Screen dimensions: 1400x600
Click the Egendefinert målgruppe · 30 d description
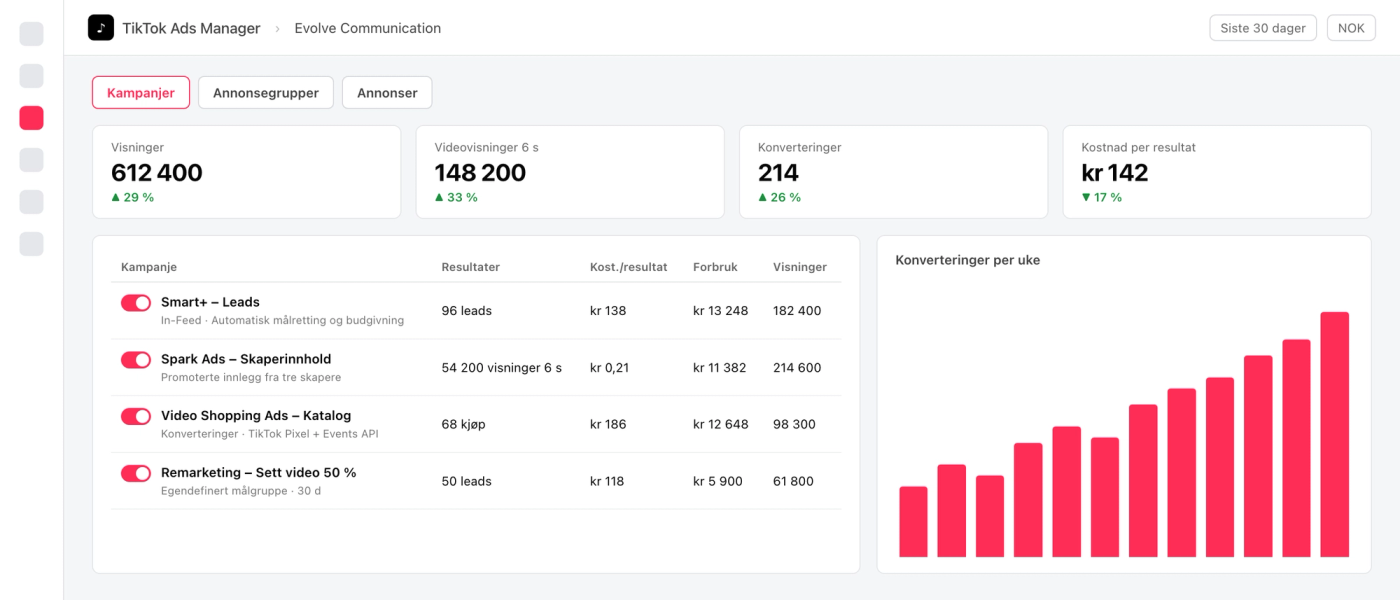click(241, 491)
